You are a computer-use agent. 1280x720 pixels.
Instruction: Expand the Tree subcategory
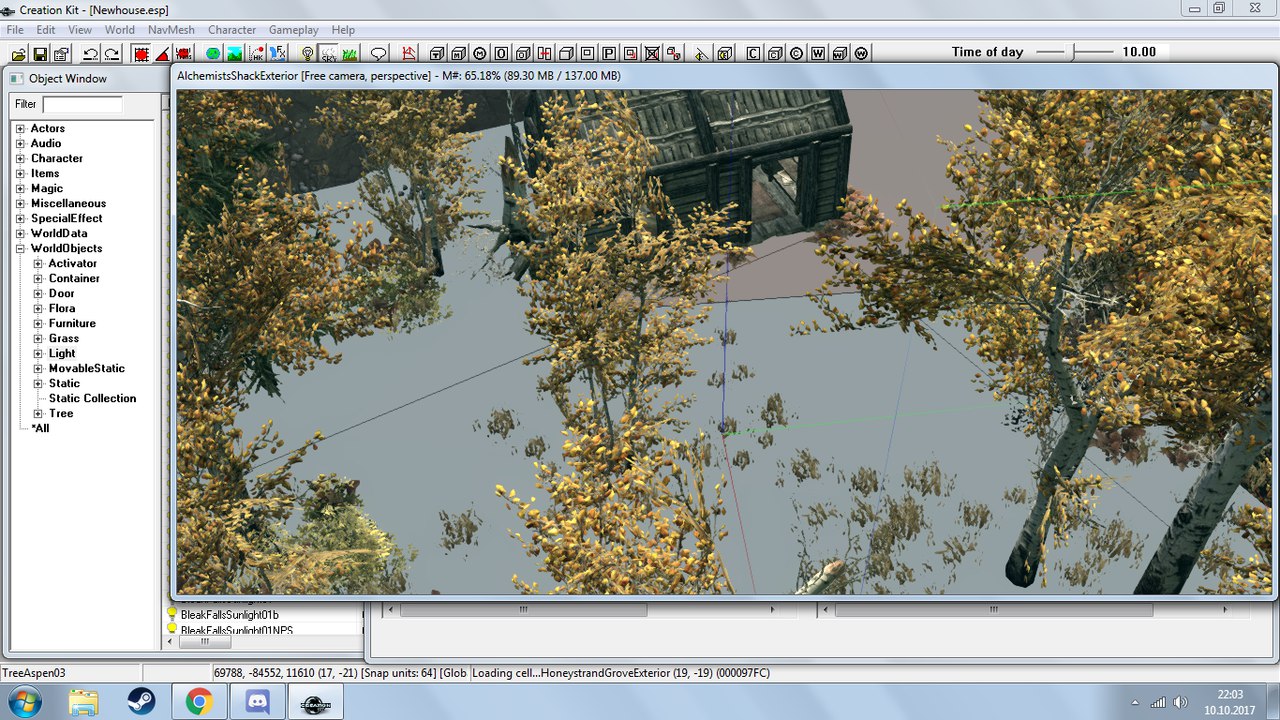[38, 414]
